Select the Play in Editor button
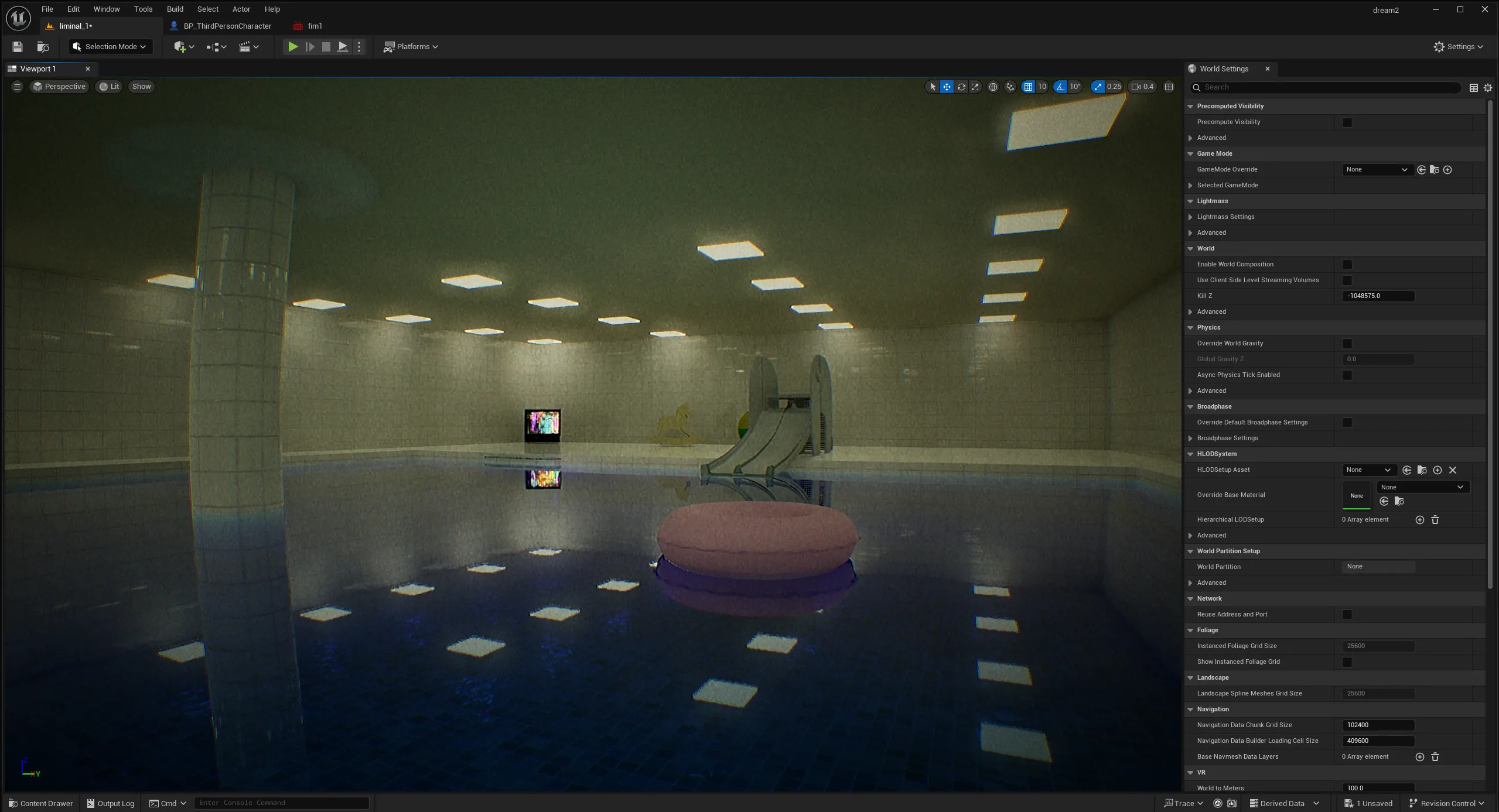The height and width of the screenshot is (812, 1499). click(292, 46)
